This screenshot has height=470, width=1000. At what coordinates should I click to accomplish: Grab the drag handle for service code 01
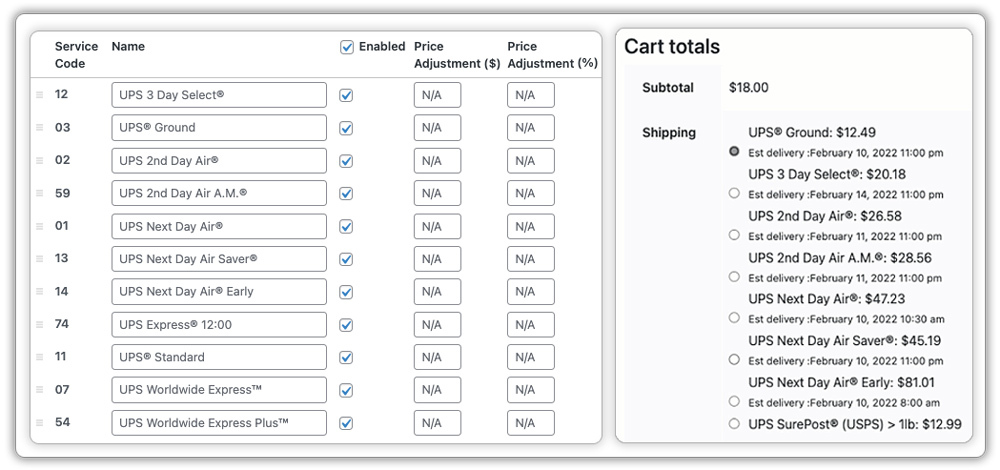point(40,226)
